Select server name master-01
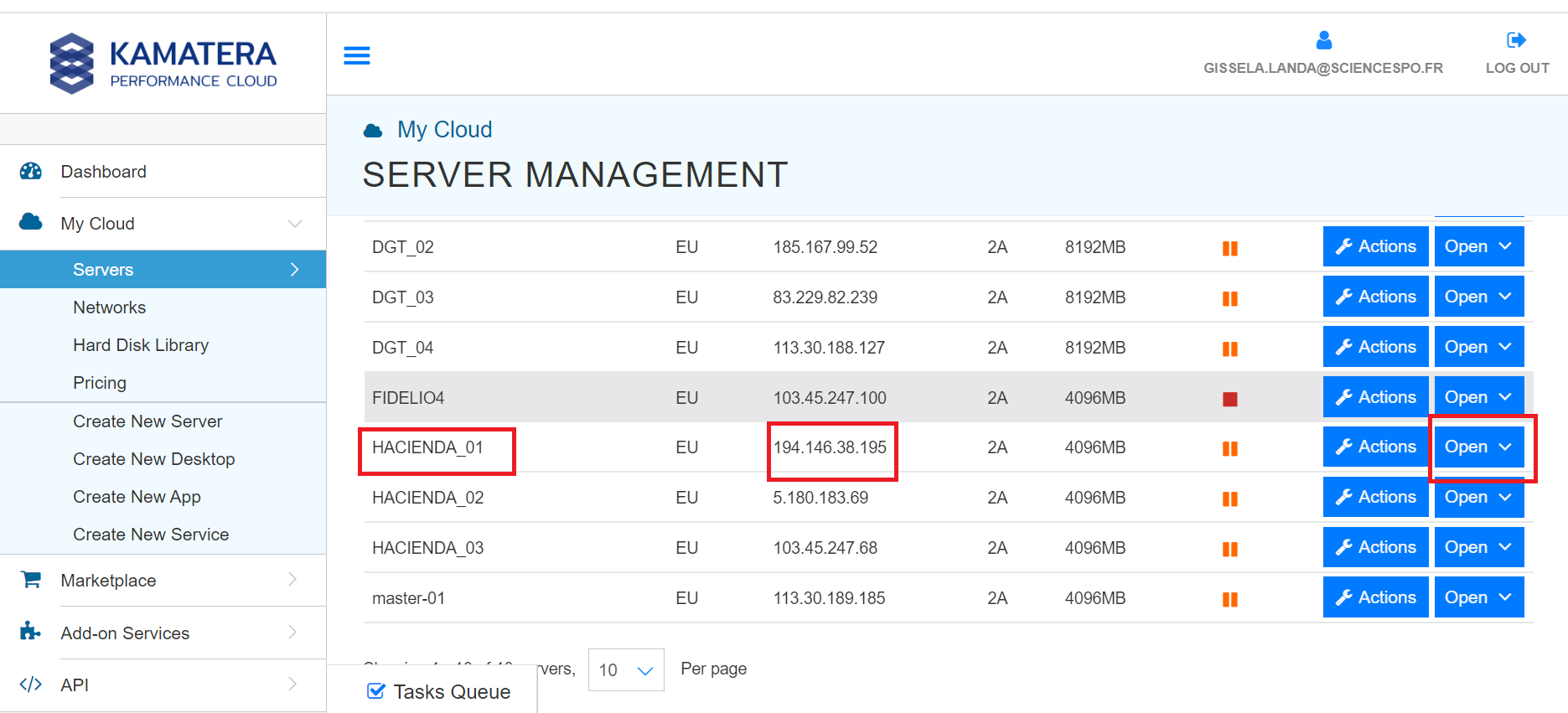The height and width of the screenshot is (713, 1568). point(408,598)
